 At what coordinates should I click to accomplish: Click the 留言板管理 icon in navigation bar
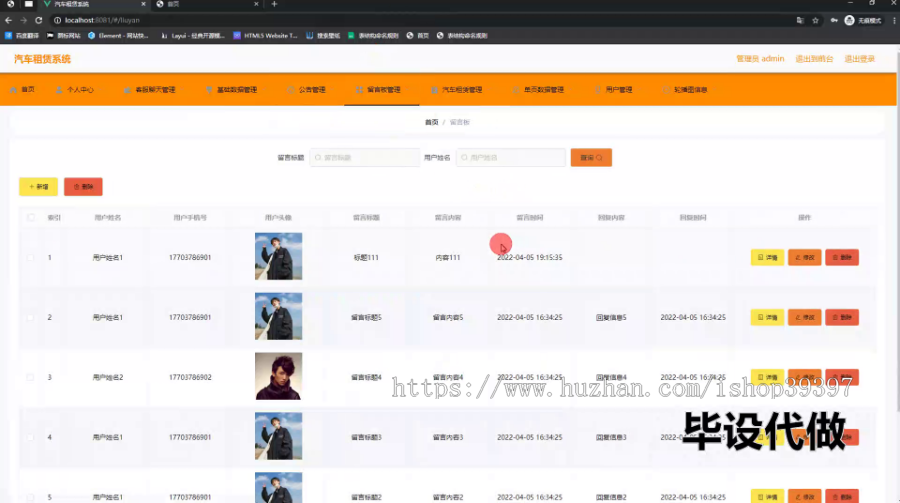(x=359, y=90)
